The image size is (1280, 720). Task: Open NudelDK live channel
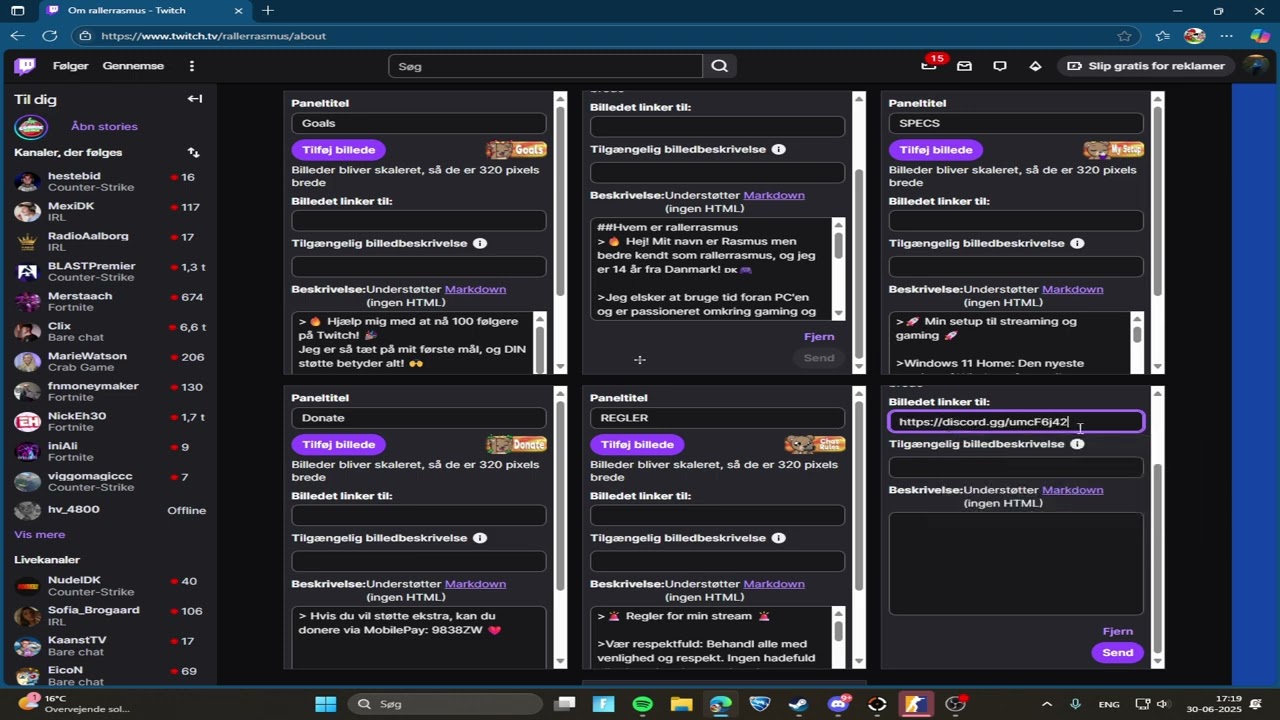click(108, 586)
